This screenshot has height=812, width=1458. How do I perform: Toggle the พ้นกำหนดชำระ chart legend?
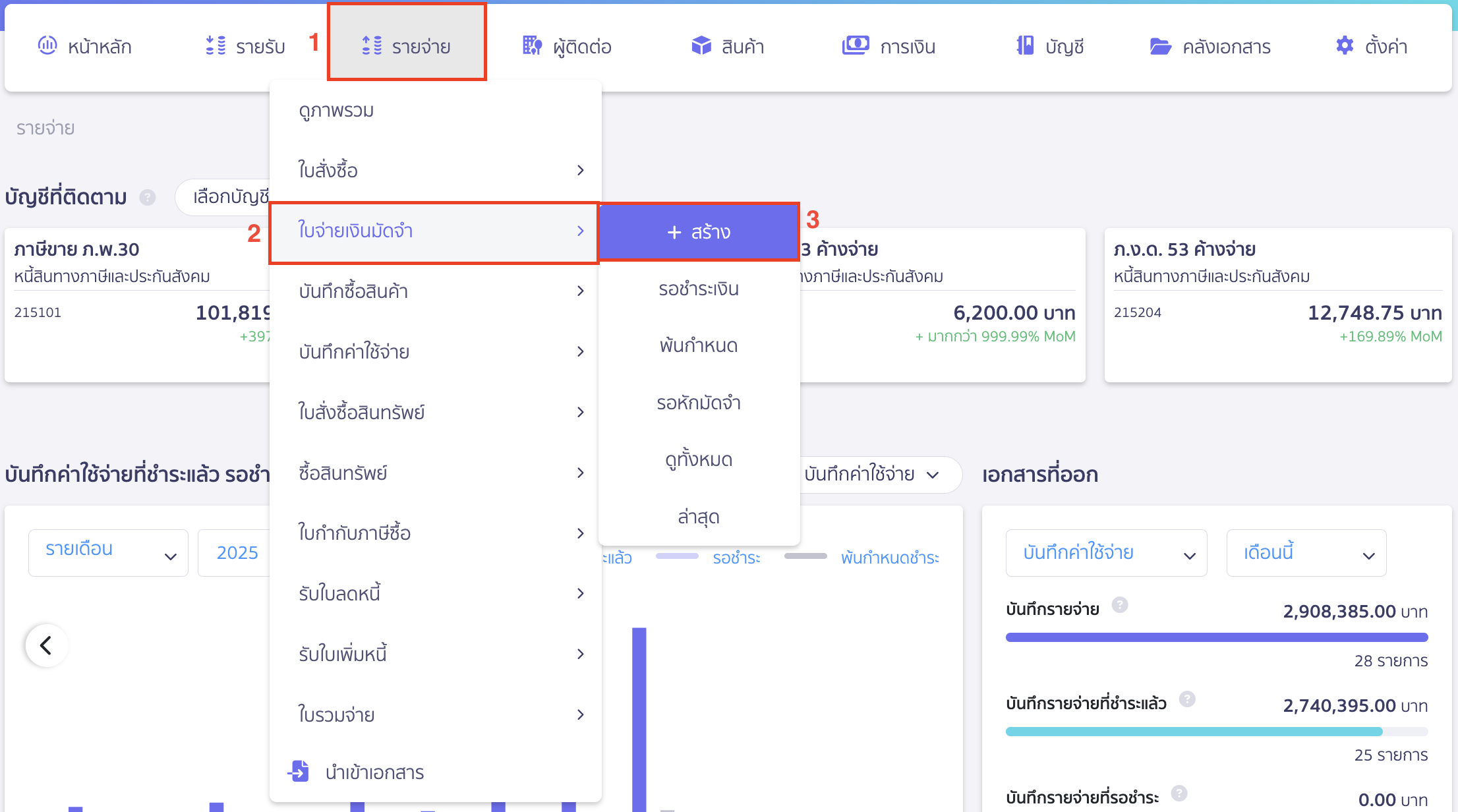(862, 558)
